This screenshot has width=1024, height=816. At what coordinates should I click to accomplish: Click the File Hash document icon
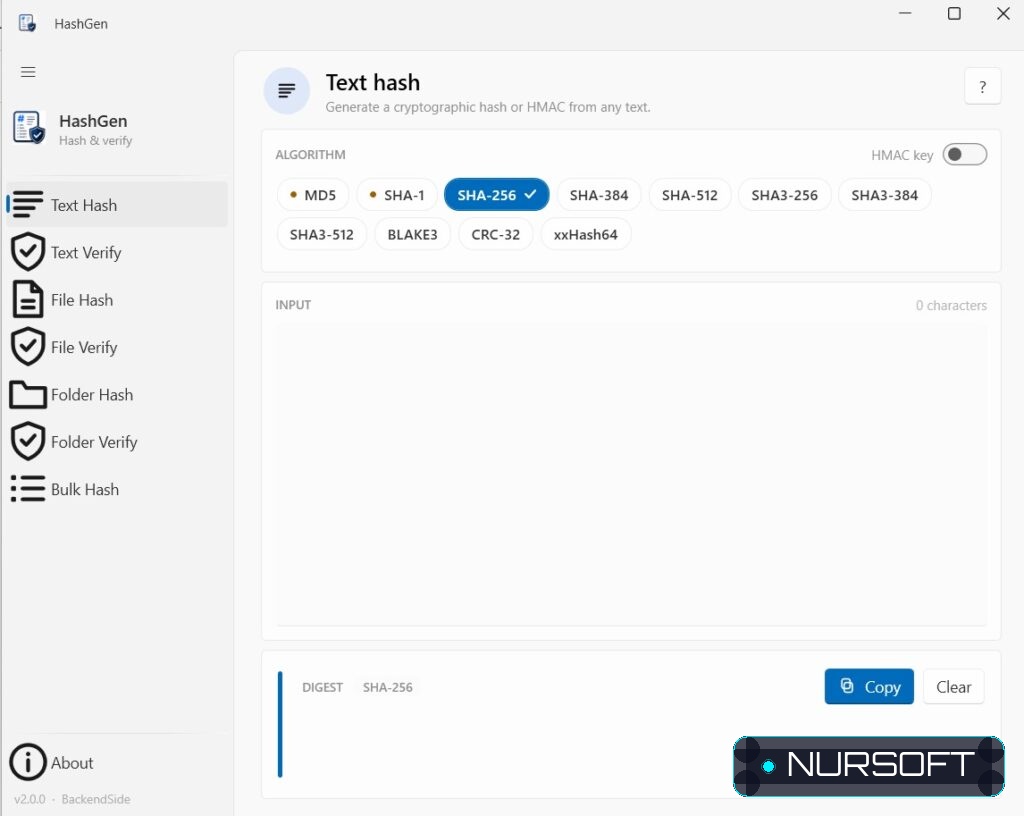pos(28,300)
